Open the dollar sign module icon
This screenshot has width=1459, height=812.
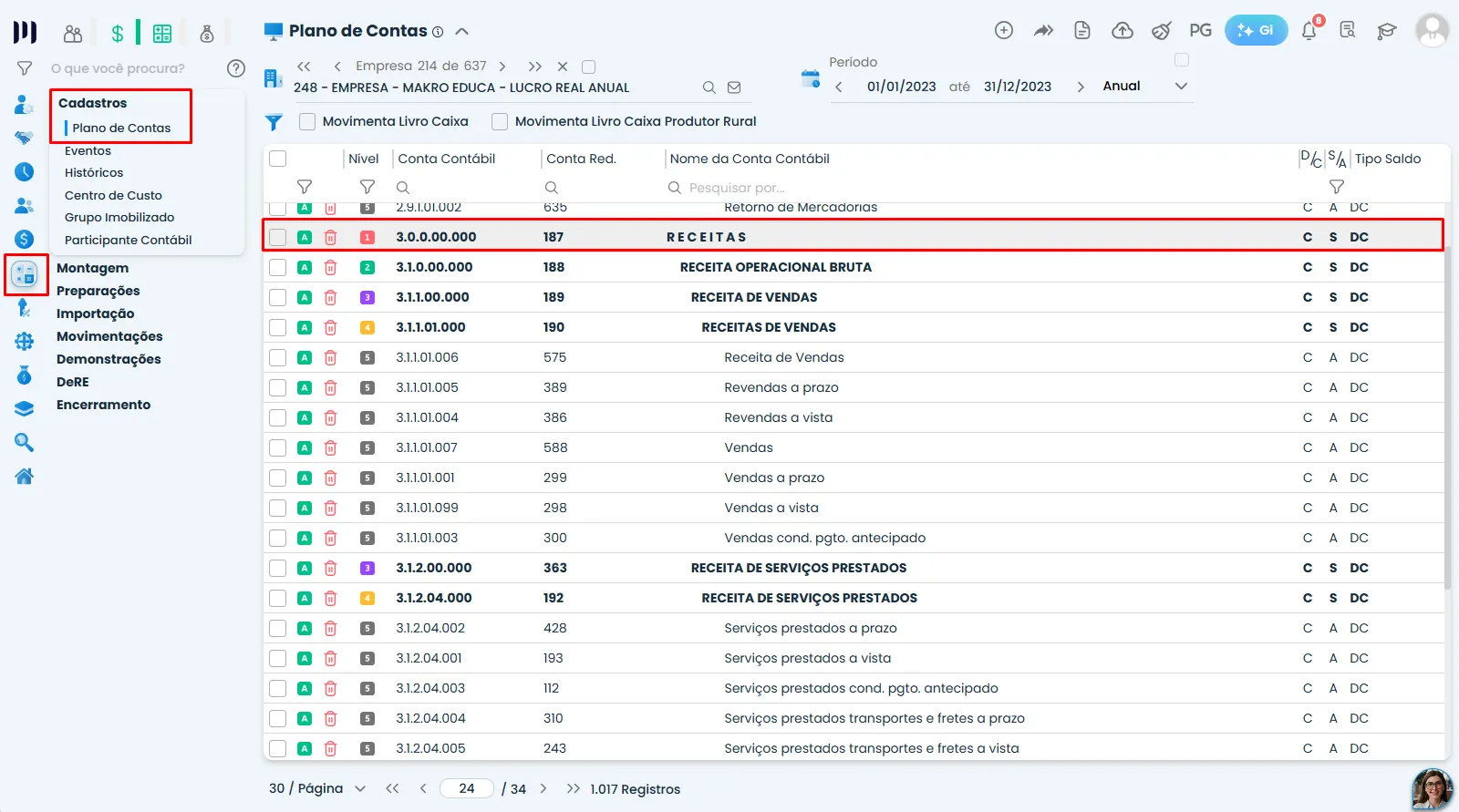tap(118, 34)
